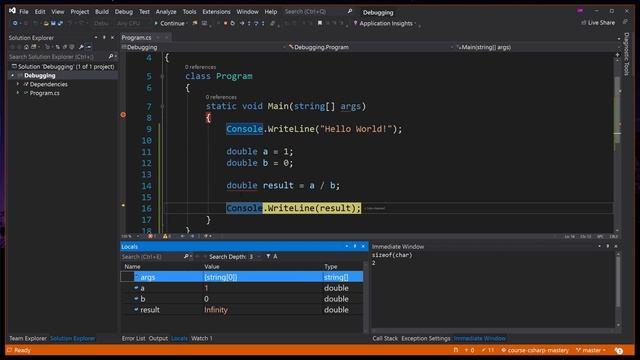Click the master branch status bar item
Screen dimensions: 640x360
[591, 350]
